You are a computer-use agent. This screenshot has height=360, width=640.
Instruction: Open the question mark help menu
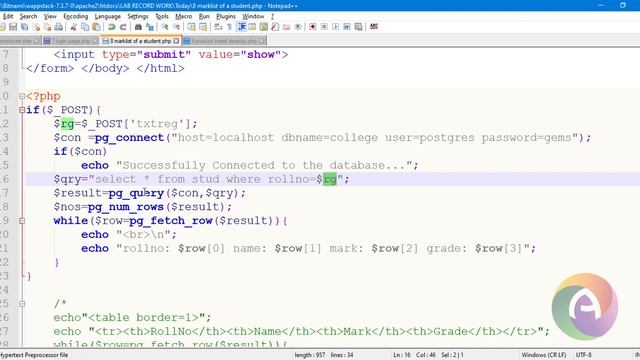point(272,16)
